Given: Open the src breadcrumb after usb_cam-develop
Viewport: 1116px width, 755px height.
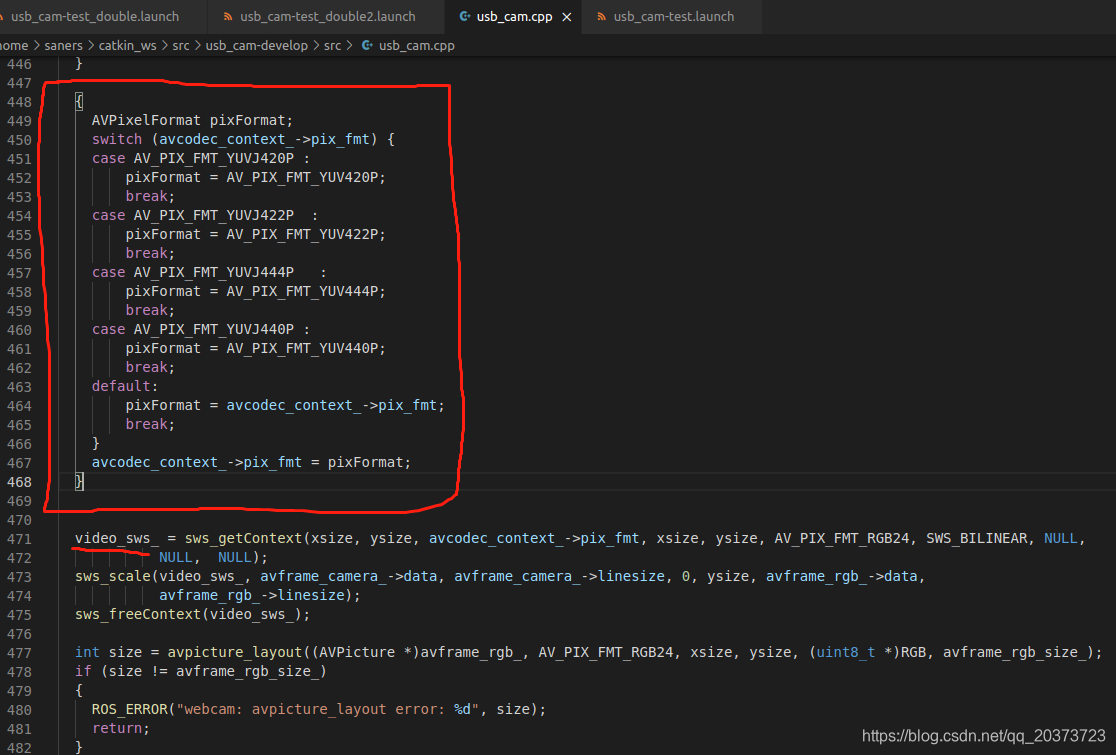Looking at the screenshot, I should [x=332, y=46].
